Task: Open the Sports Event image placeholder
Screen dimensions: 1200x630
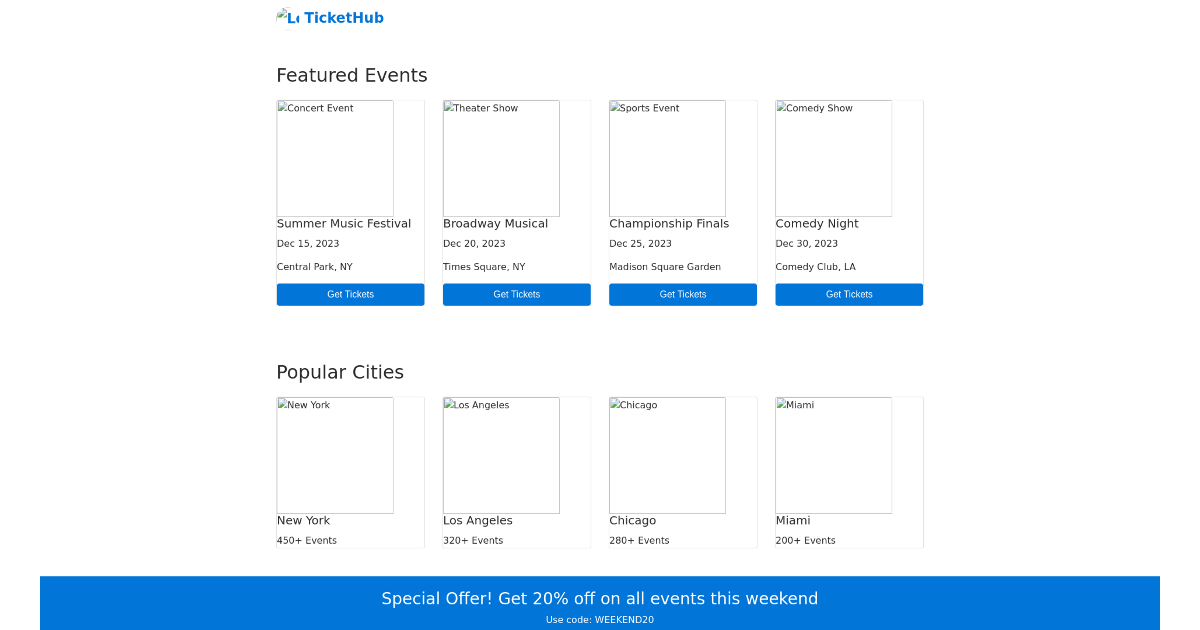Action: pyautogui.click(x=666, y=158)
